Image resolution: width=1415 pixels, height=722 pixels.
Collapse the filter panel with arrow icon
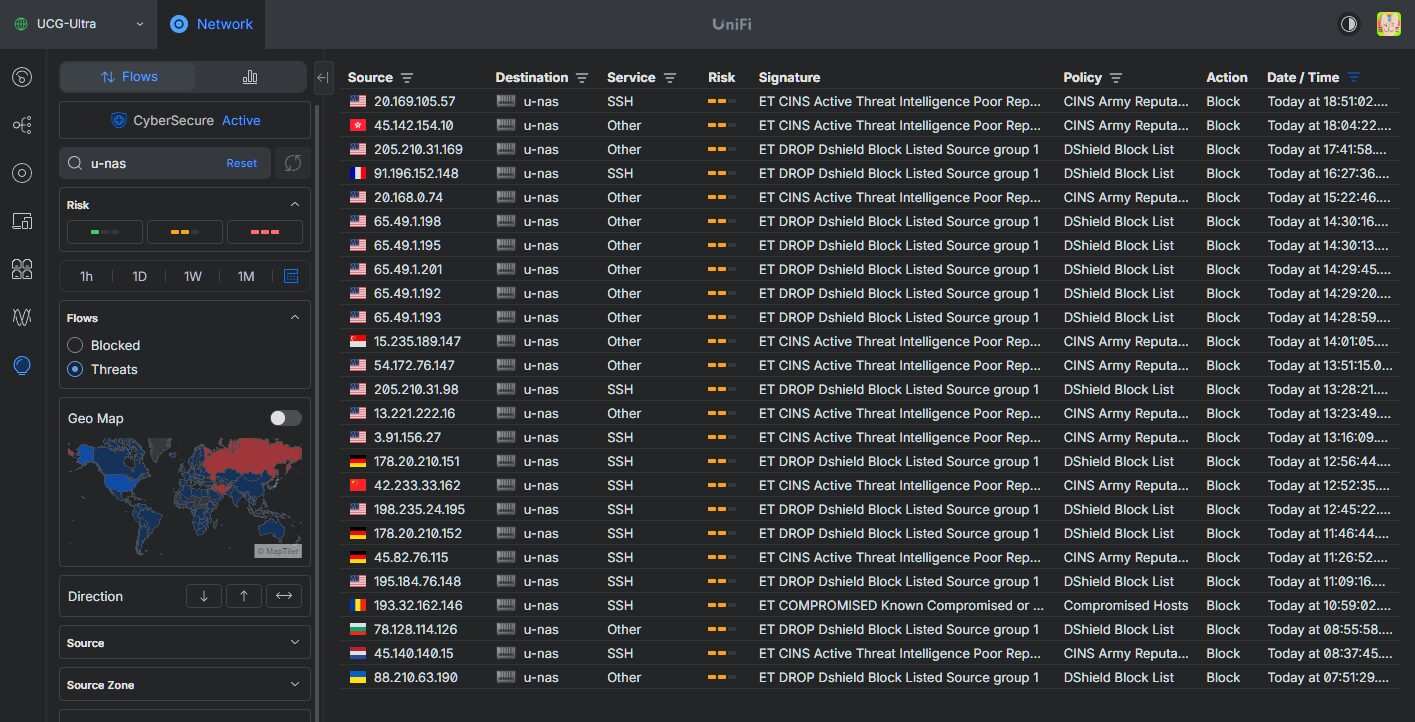tap(323, 77)
